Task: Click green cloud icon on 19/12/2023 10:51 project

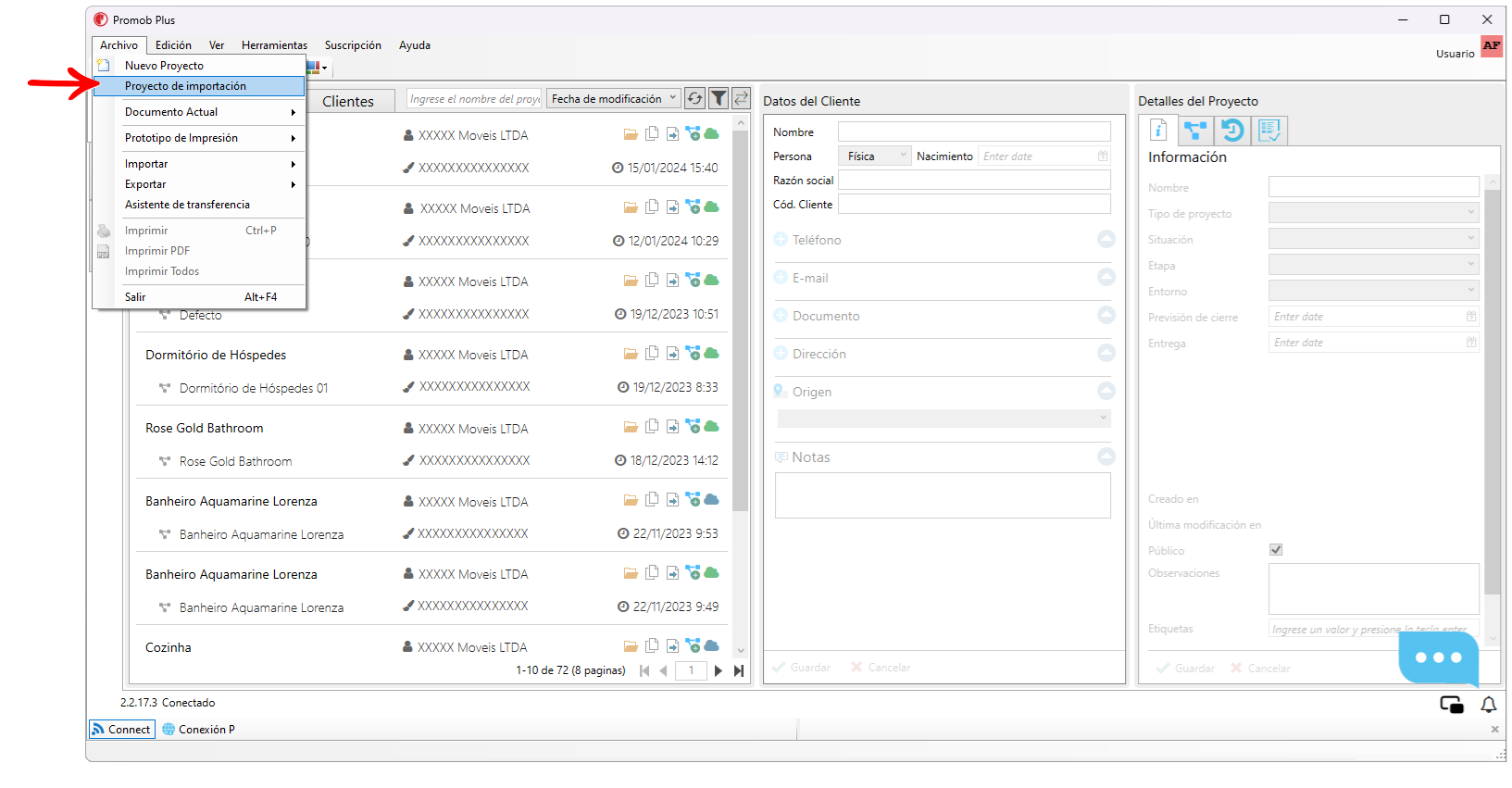Action: pyautogui.click(x=711, y=280)
